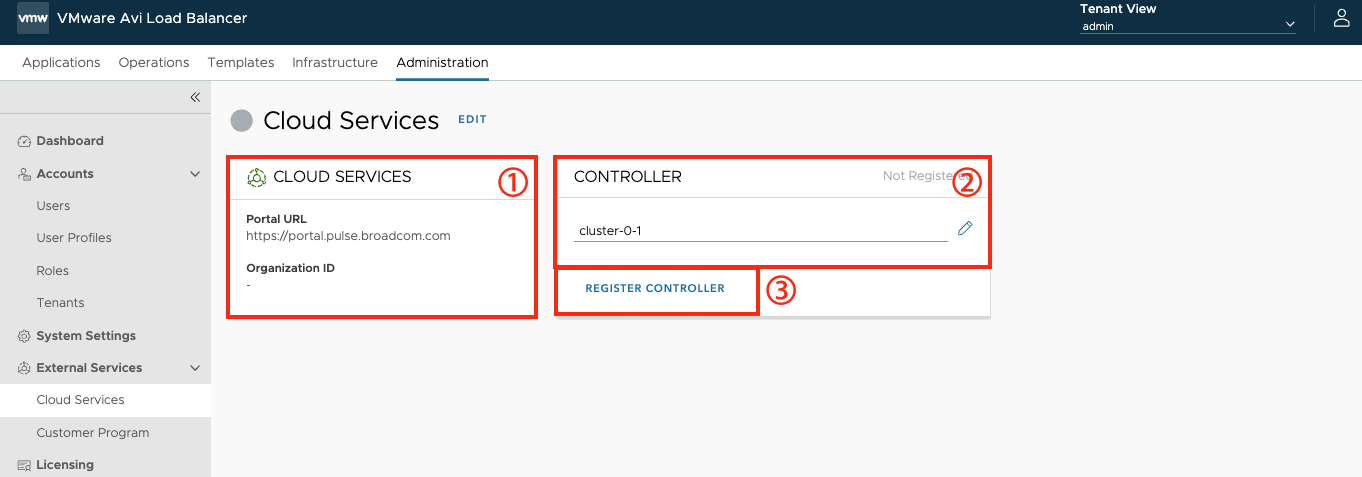Viewport: 1362px width, 477px height.
Task: Click the portal.pulse.broadcom.com URL text
Action: pyautogui.click(x=348, y=236)
